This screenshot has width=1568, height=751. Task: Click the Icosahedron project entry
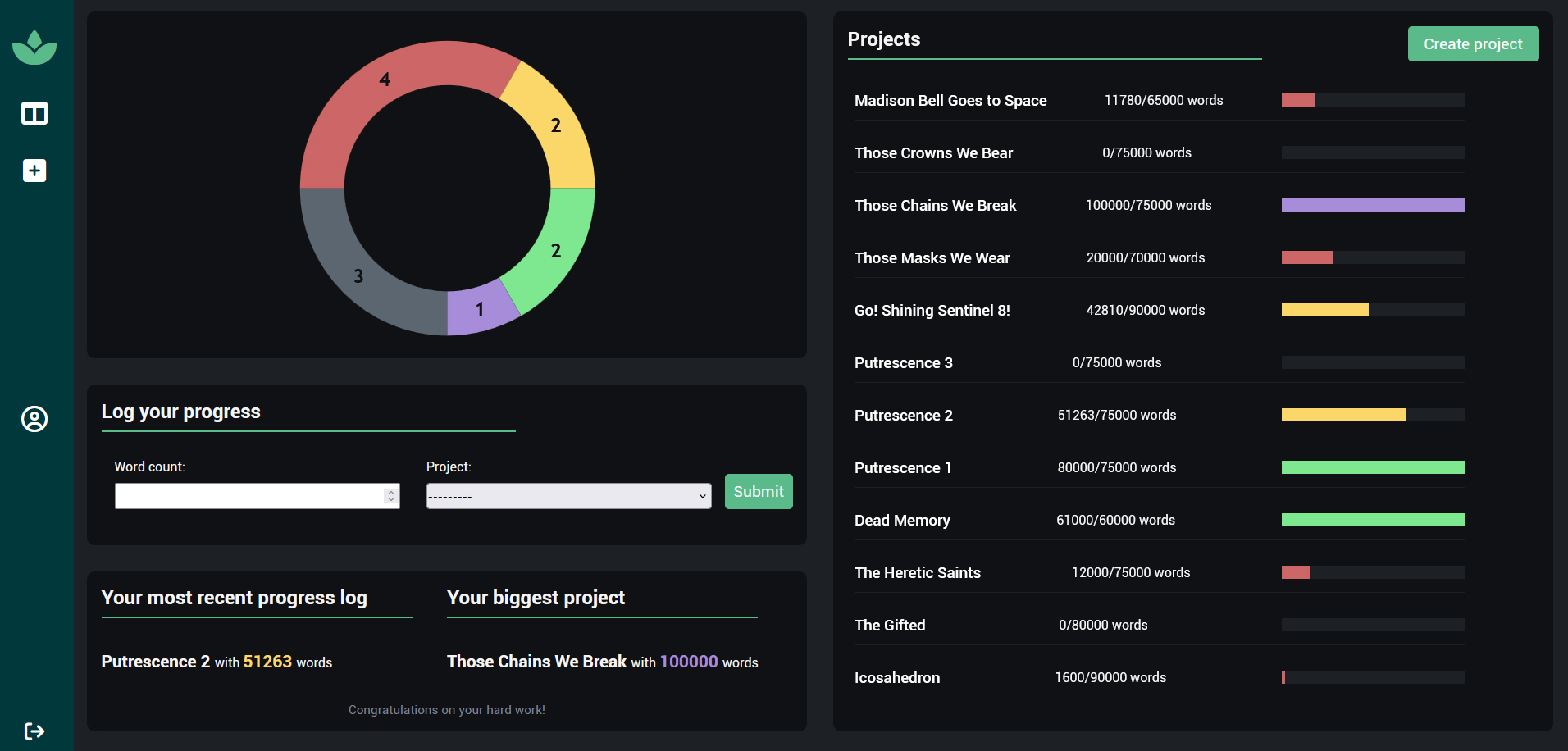896,678
